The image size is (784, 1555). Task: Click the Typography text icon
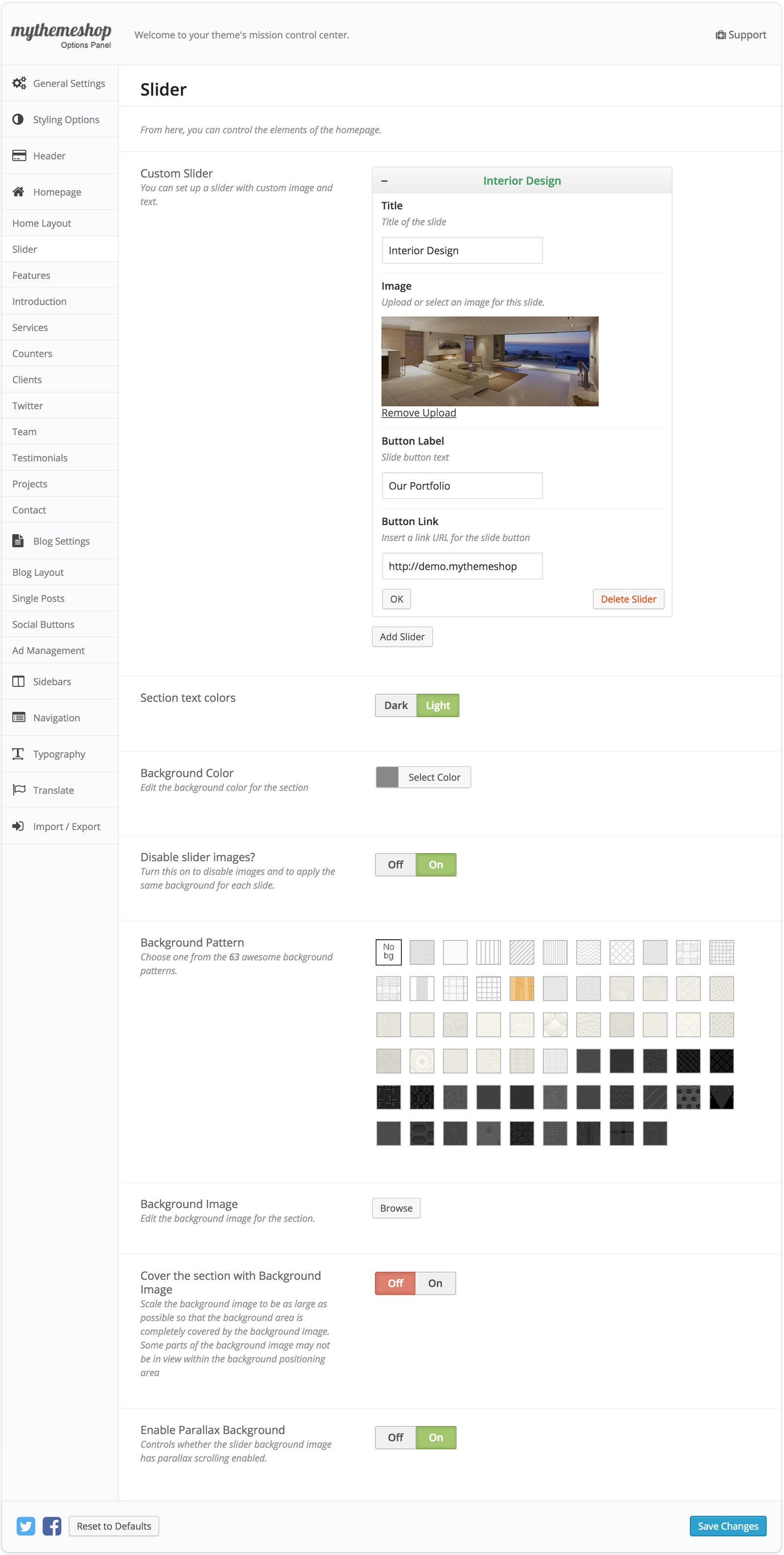[18, 754]
